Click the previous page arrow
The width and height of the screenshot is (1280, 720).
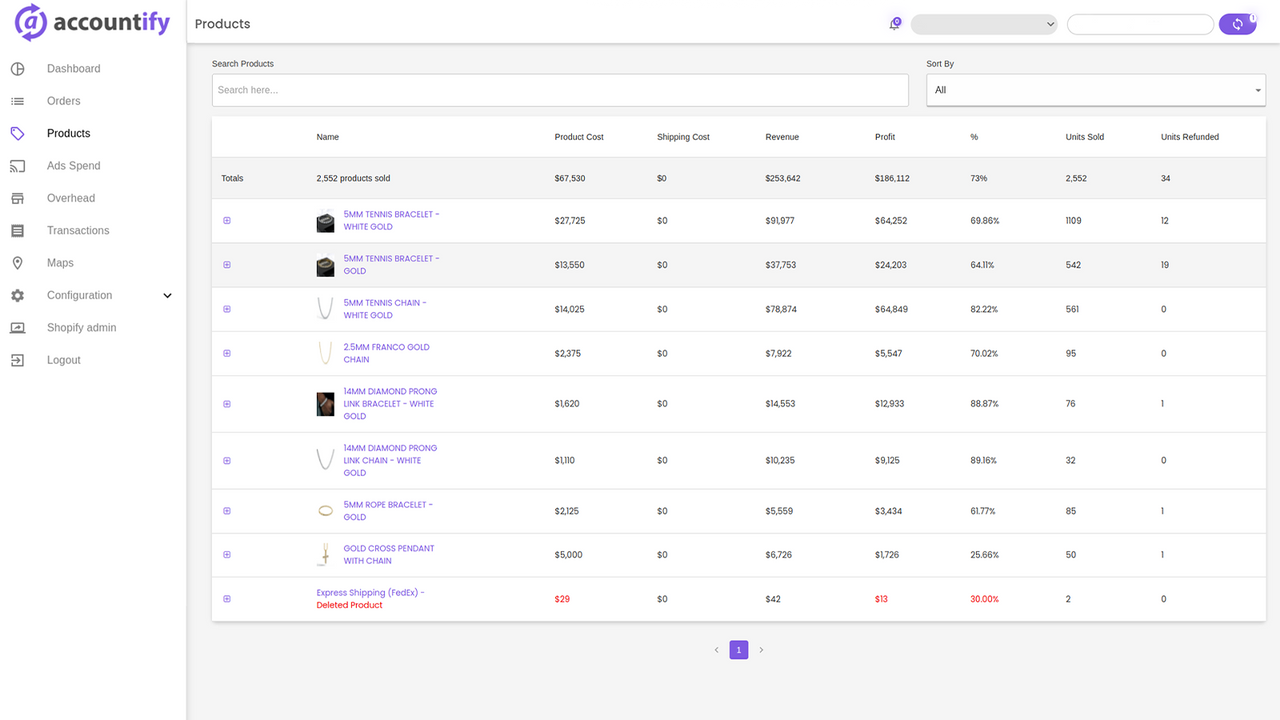pos(717,650)
